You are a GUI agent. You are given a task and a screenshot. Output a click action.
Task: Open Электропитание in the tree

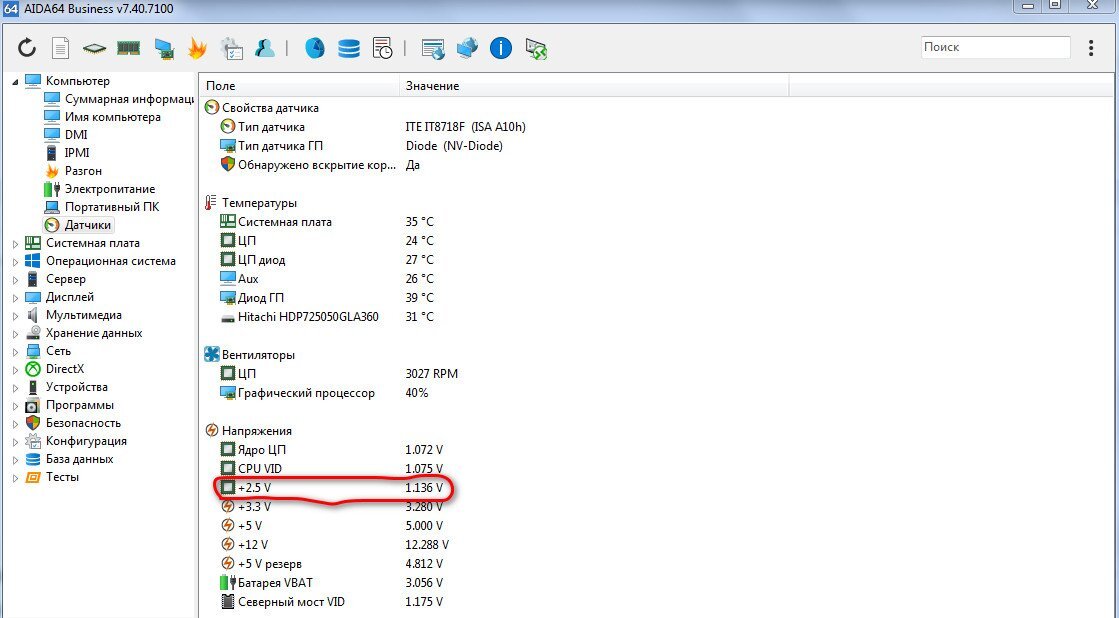click(99, 188)
